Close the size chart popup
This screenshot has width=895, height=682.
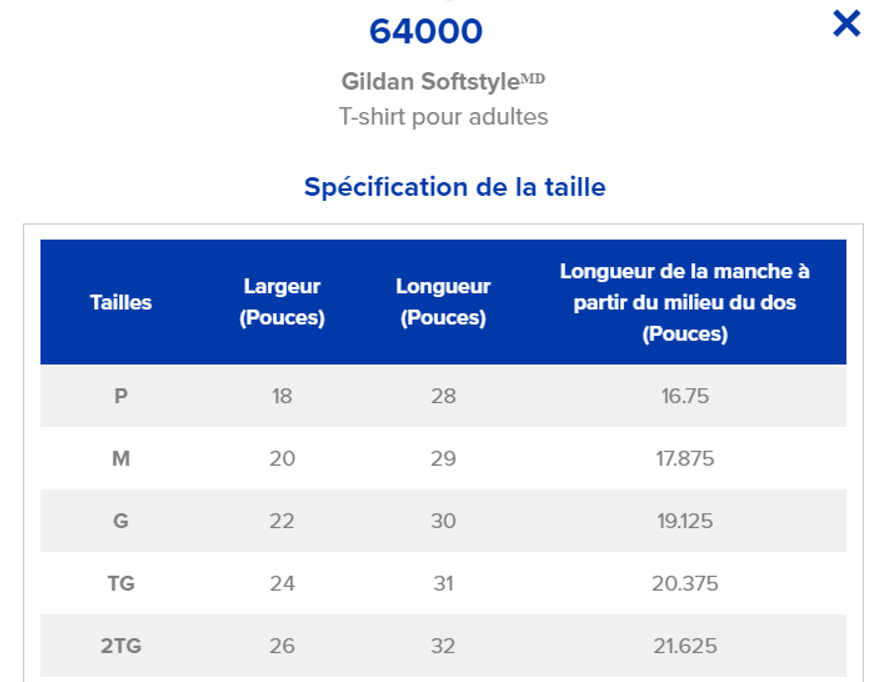(x=846, y=23)
